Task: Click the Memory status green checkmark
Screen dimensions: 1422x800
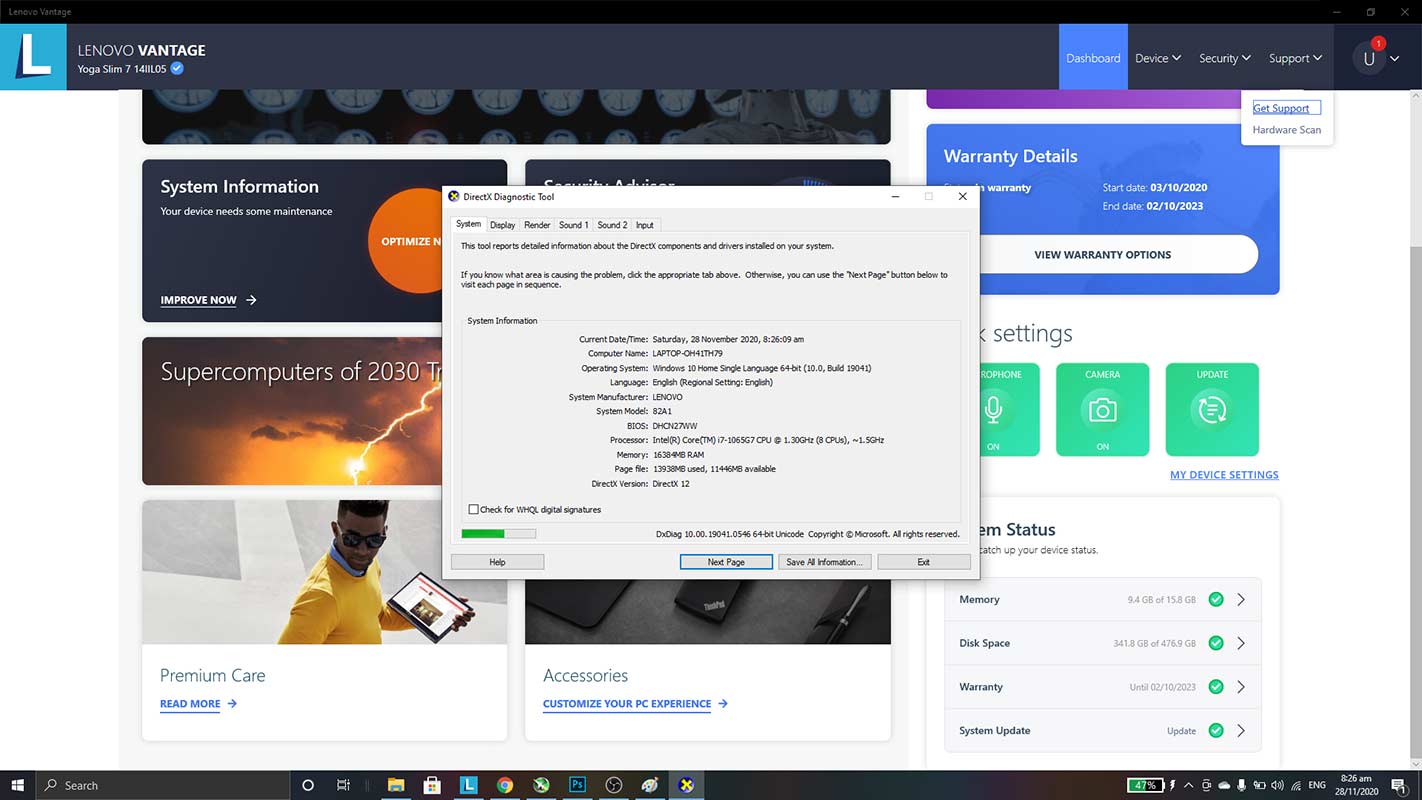Action: tap(1216, 600)
